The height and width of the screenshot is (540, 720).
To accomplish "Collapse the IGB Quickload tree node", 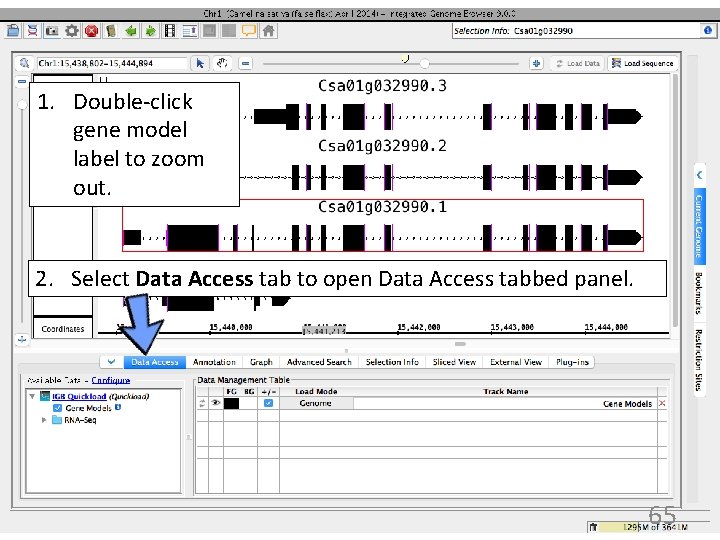I will pos(32,396).
